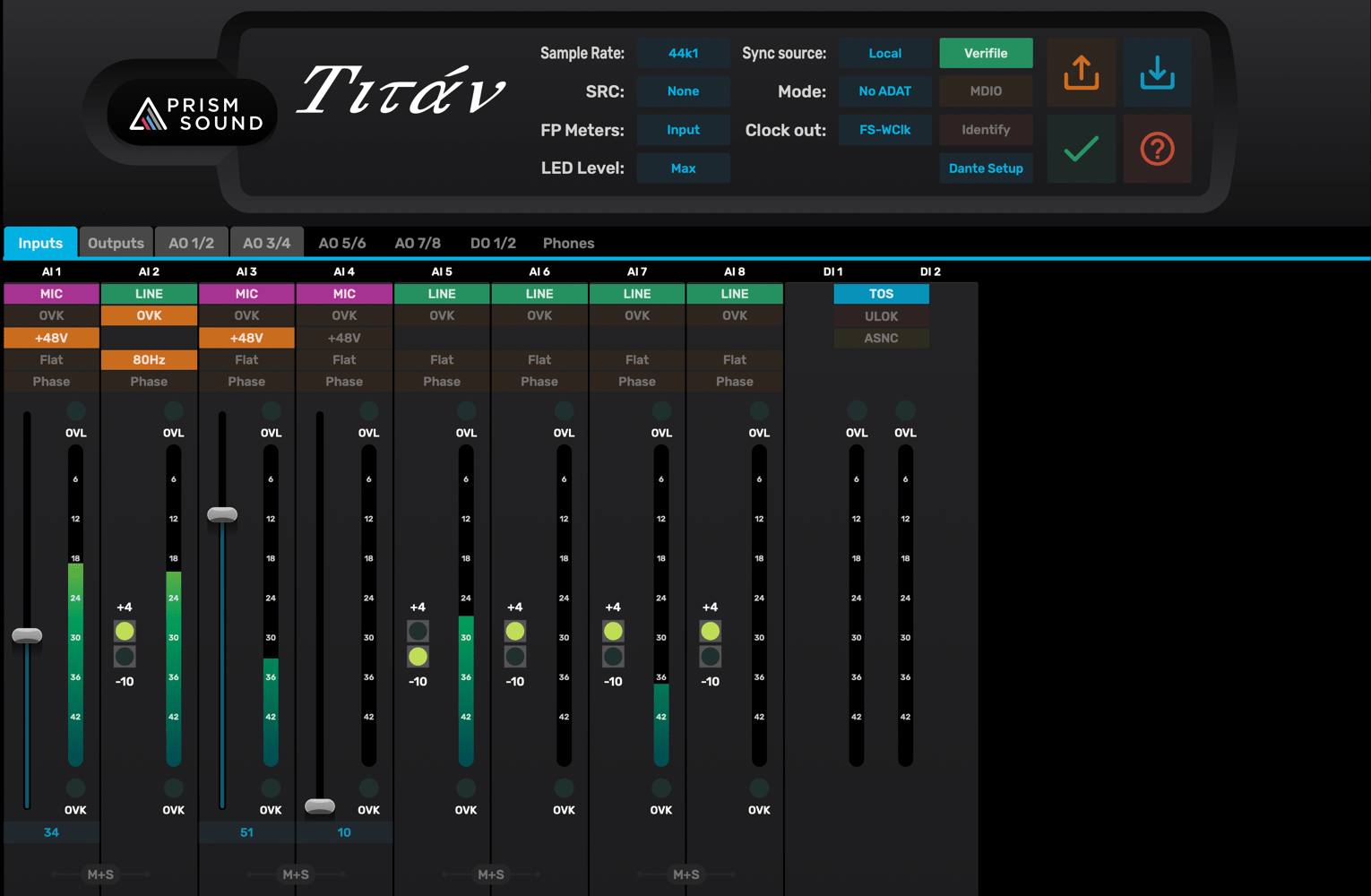
Task: Switch to the Outputs tab
Action: click(116, 243)
